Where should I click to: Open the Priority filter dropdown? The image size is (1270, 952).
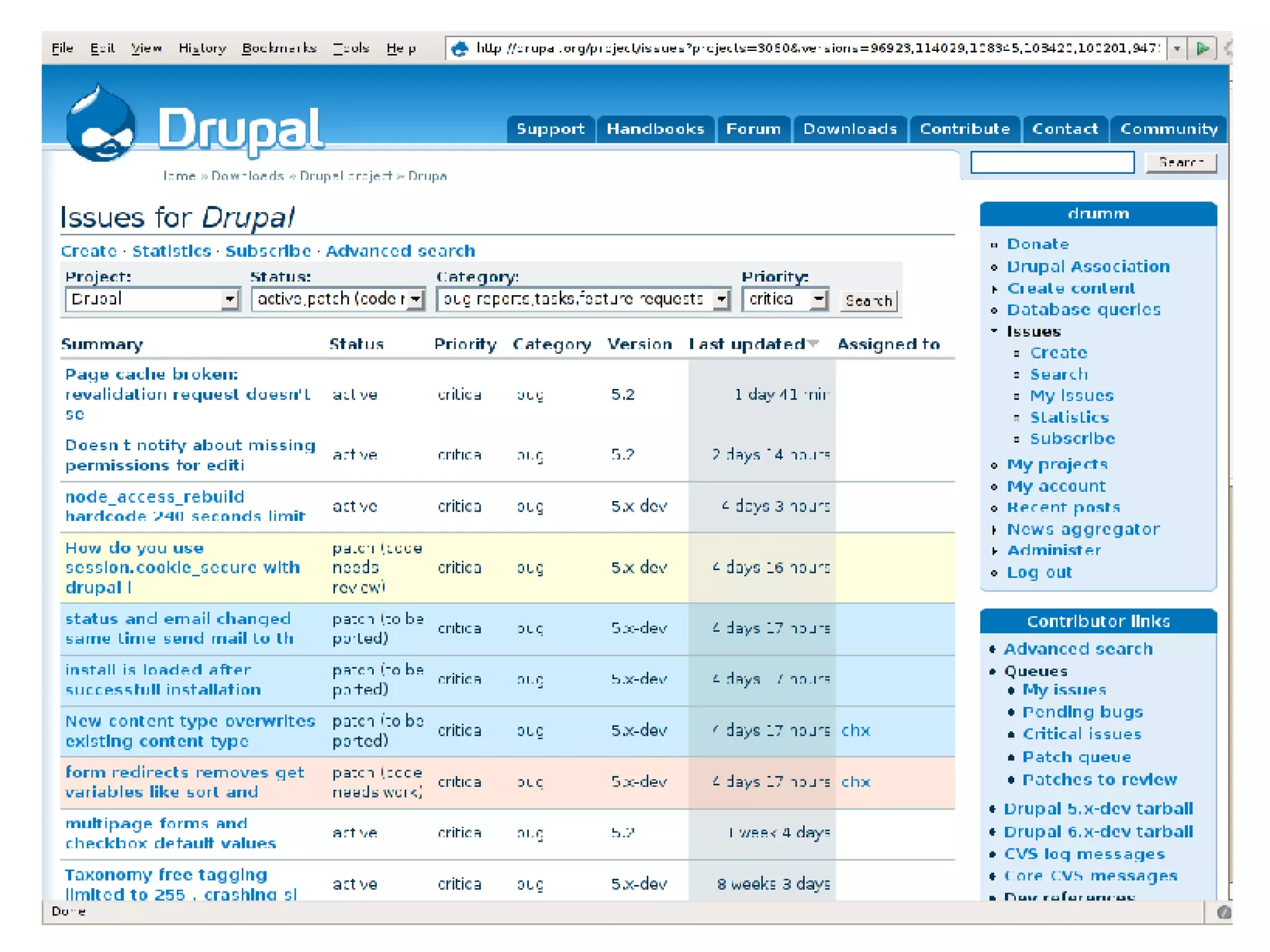click(x=786, y=300)
